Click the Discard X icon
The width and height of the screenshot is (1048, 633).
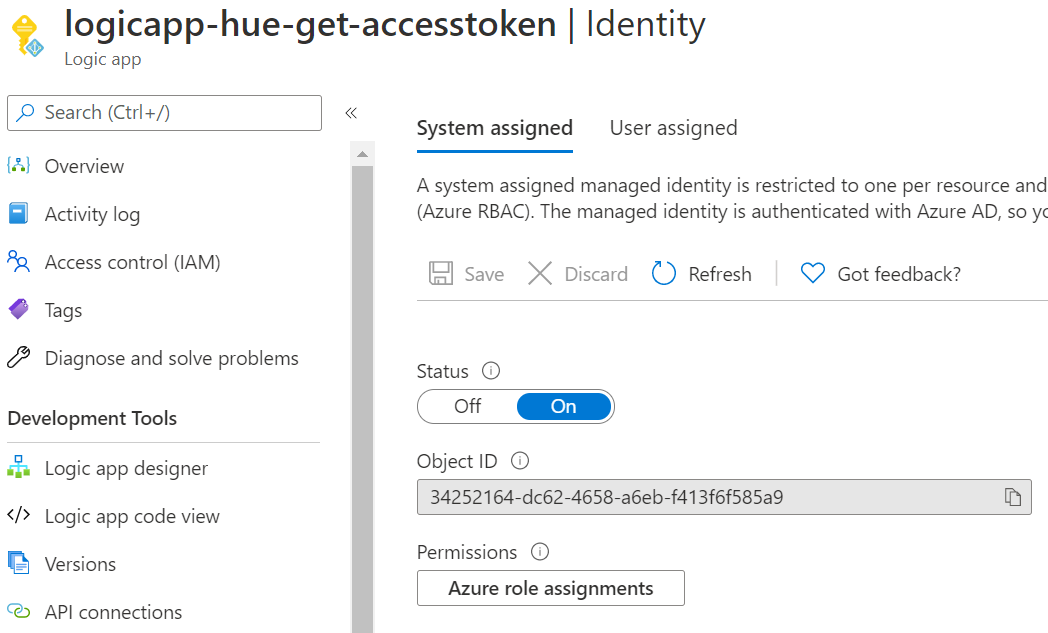[x=540, y=273]
